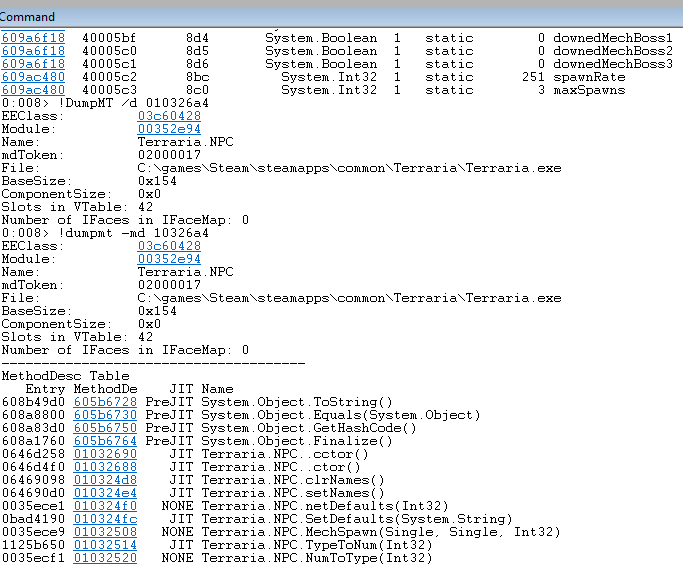Click token 40005c2 in spawnRate row
Image resolution: width=683 pixels, height=566 pixels.
pos(109,77)
